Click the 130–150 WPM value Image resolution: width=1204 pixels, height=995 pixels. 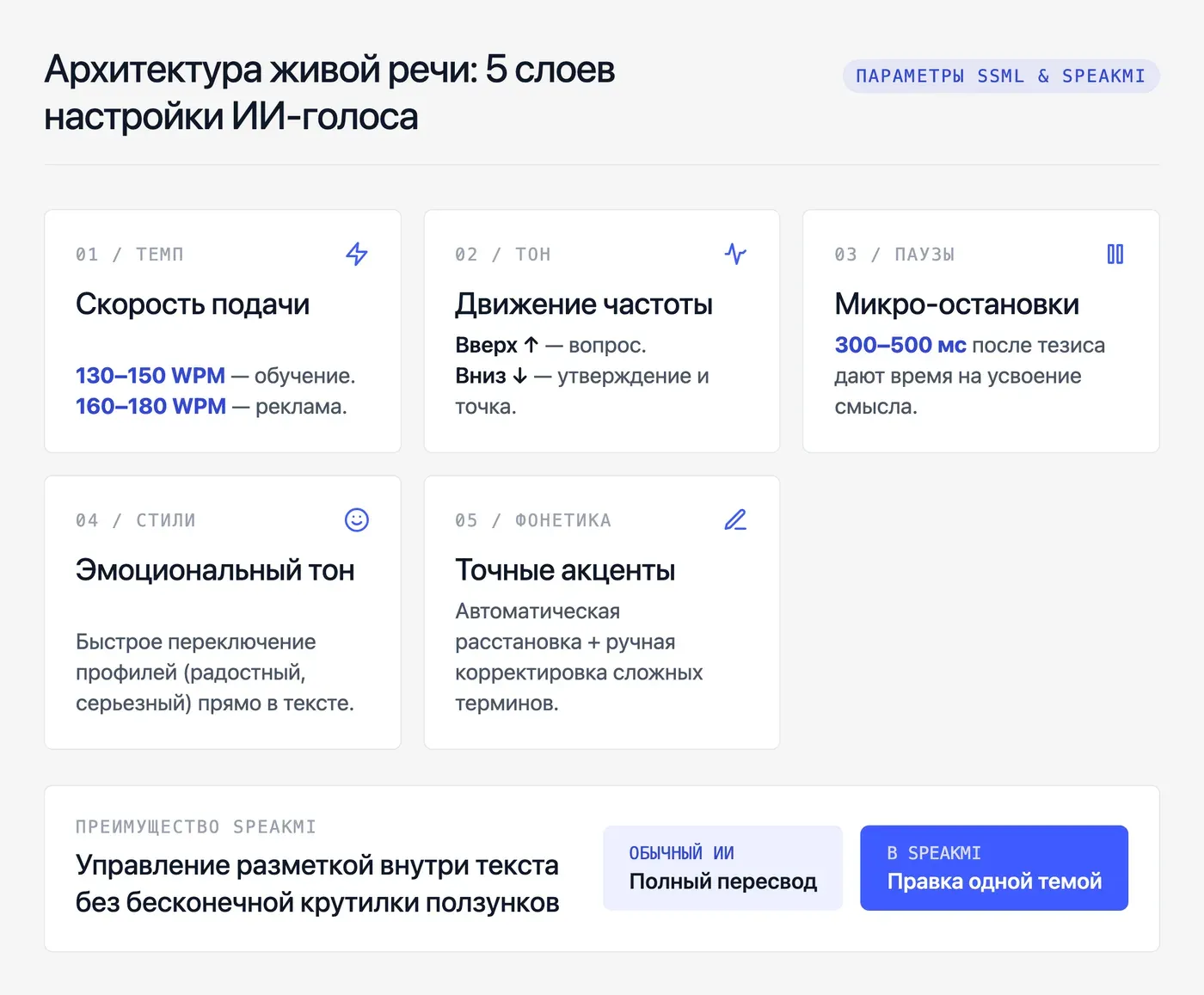(150, 376)
